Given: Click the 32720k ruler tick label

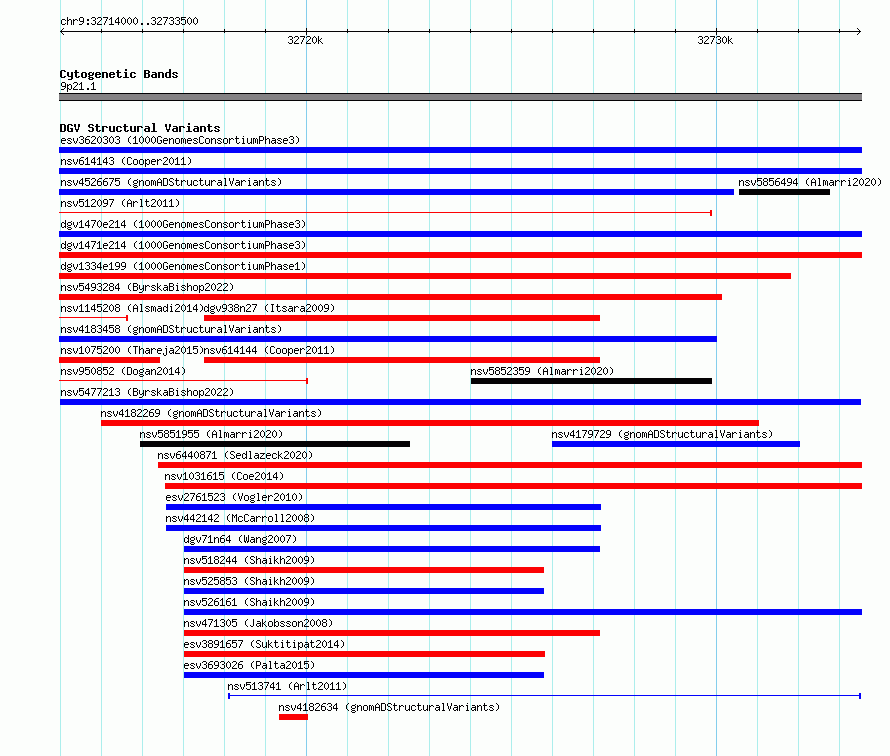Looking at the screenshot, I should 305,40.
